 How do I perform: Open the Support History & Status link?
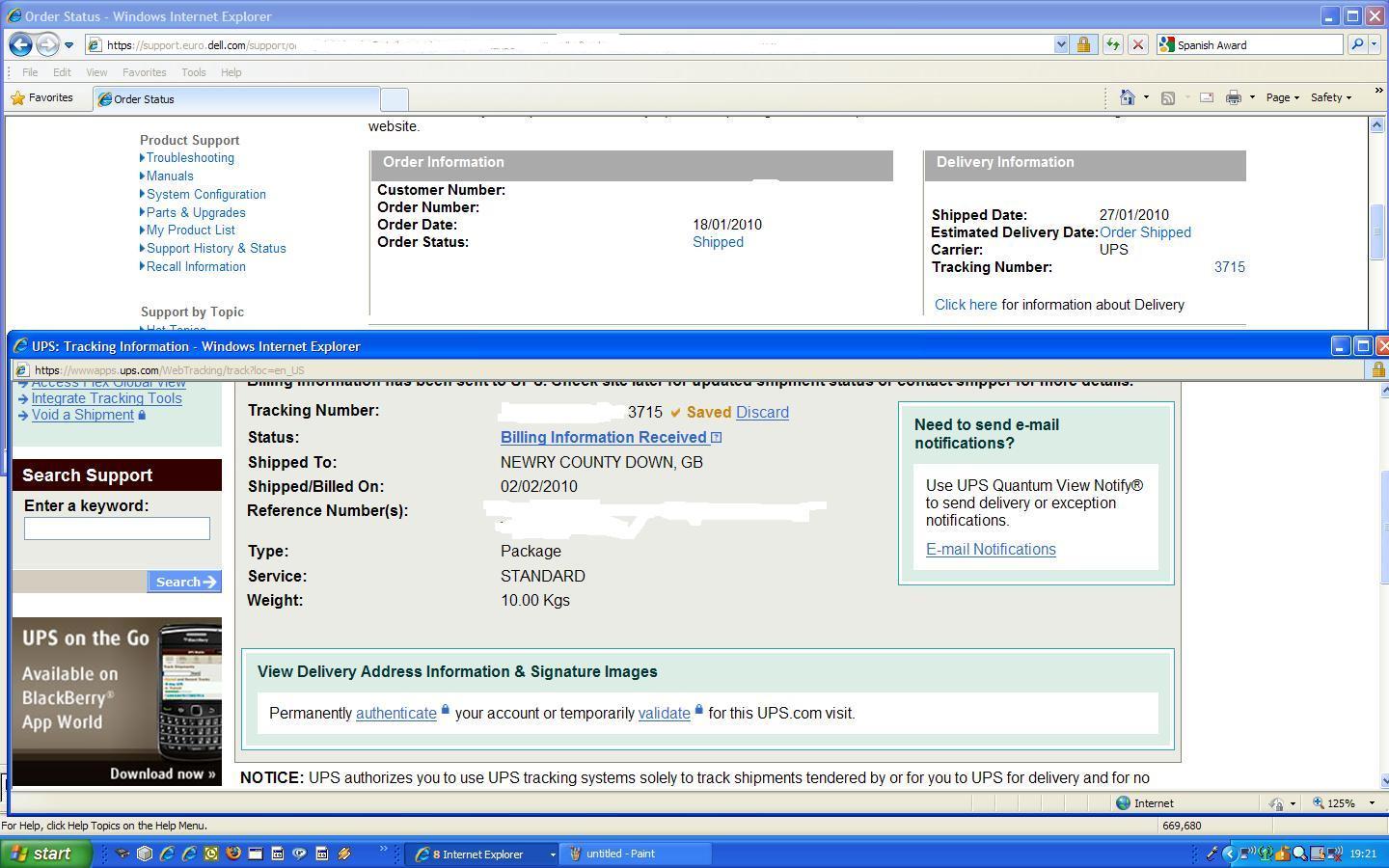click(216, 249)
